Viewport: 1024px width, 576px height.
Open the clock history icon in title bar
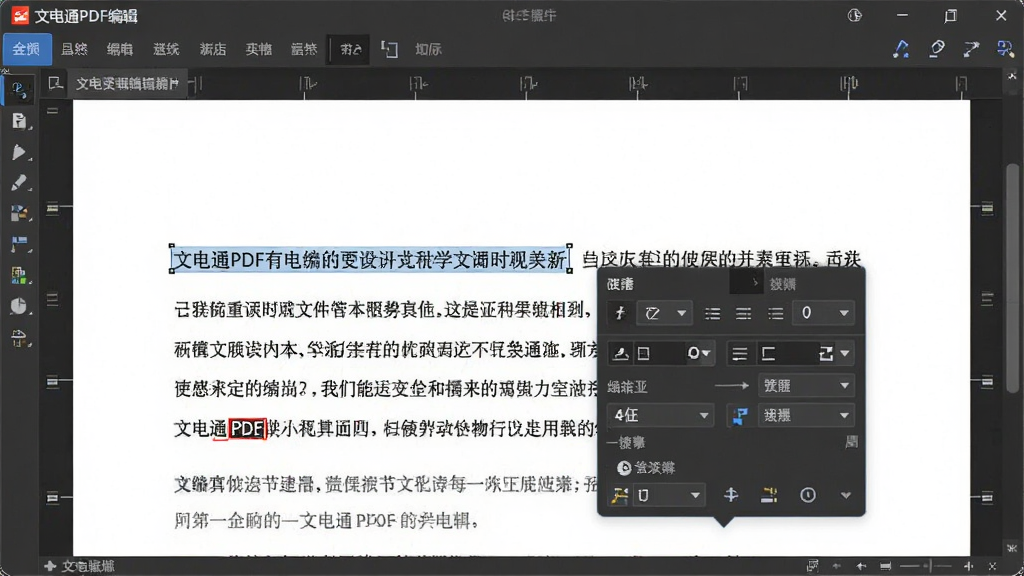pos(854,16)
